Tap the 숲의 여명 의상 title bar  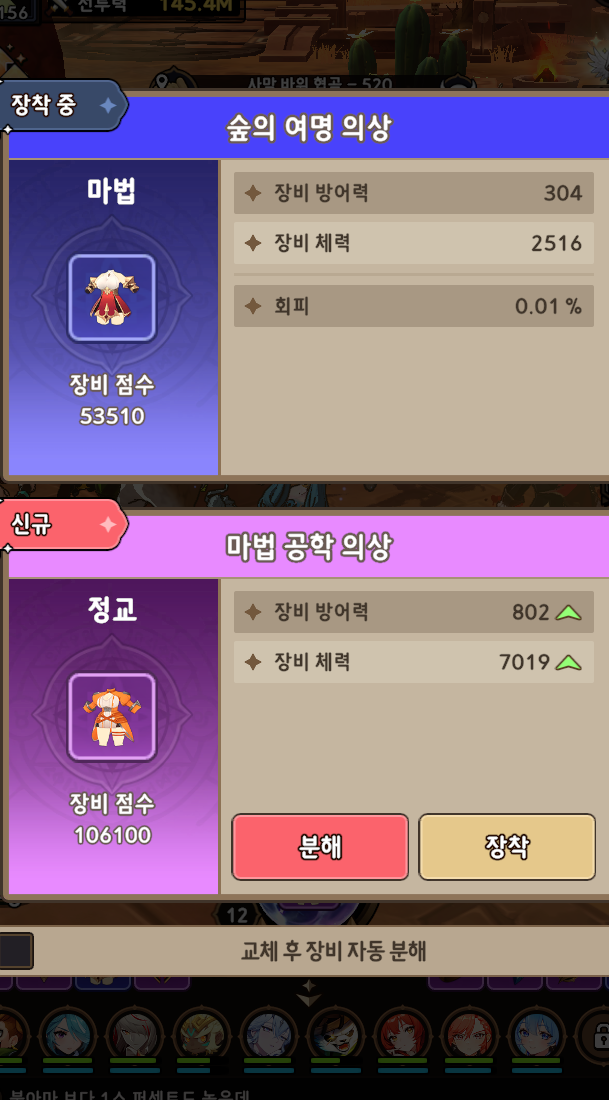pyautogui.click(x=307, y=128)
